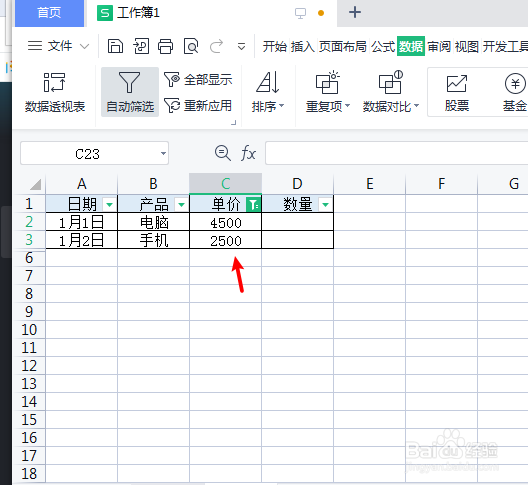Toggle 自动筛选 auto filter

pos(130,92)
